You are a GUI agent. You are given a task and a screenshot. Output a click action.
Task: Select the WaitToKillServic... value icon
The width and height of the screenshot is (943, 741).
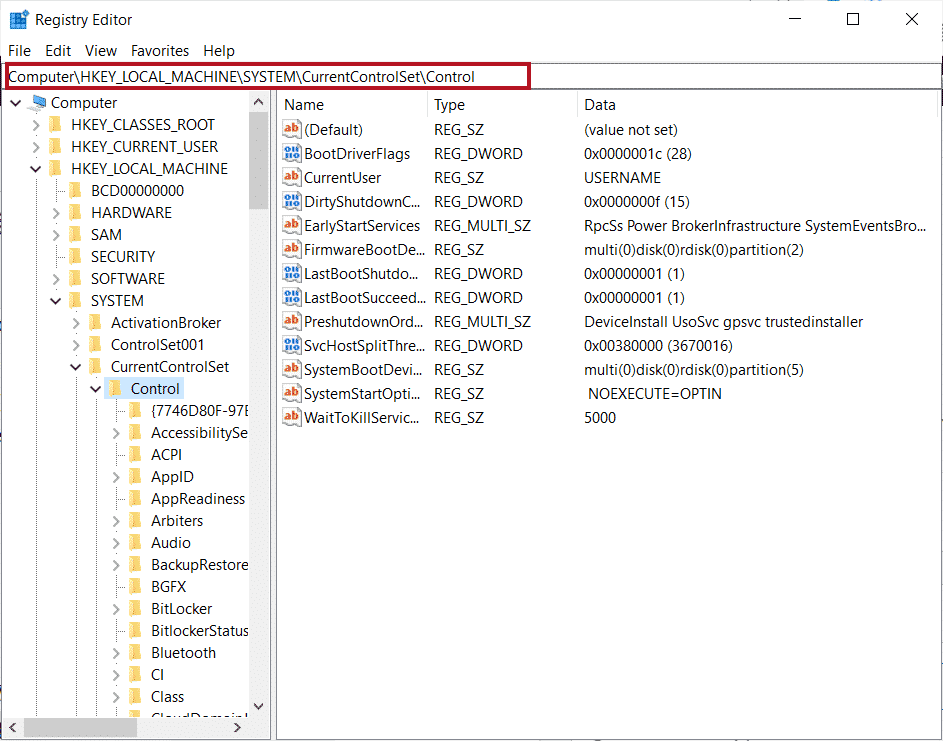click(x=292, y=417)
